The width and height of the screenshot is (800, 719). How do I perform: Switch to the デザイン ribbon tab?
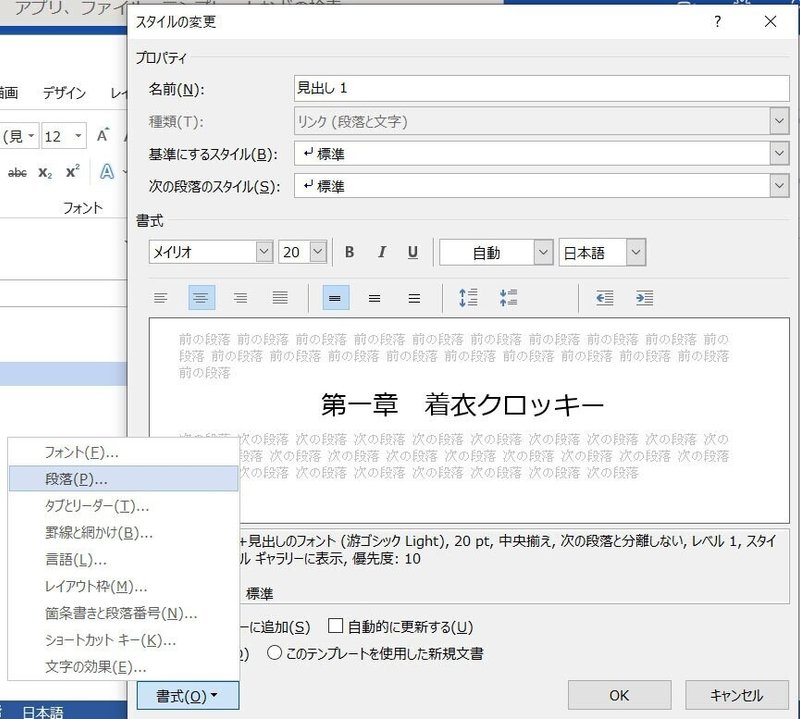(x=63, y=93)
